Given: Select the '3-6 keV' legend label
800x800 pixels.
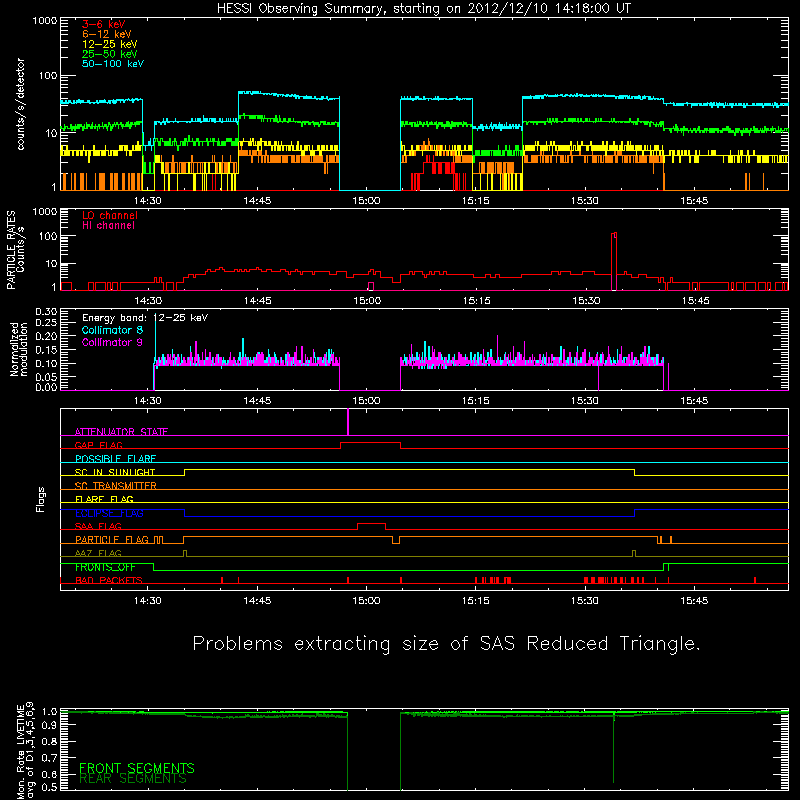Looking at the screenshot, I should (x=104, y=24).
